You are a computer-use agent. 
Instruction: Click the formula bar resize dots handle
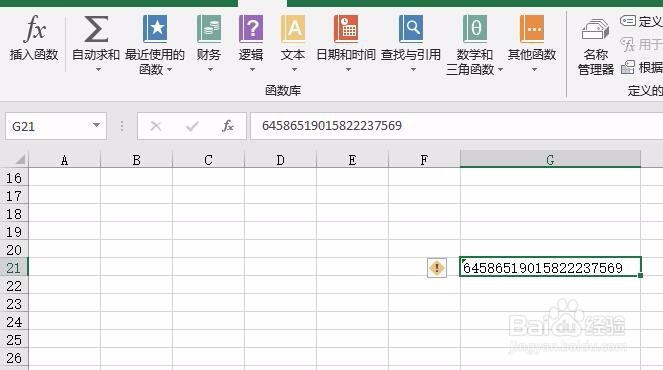point(122,126)
